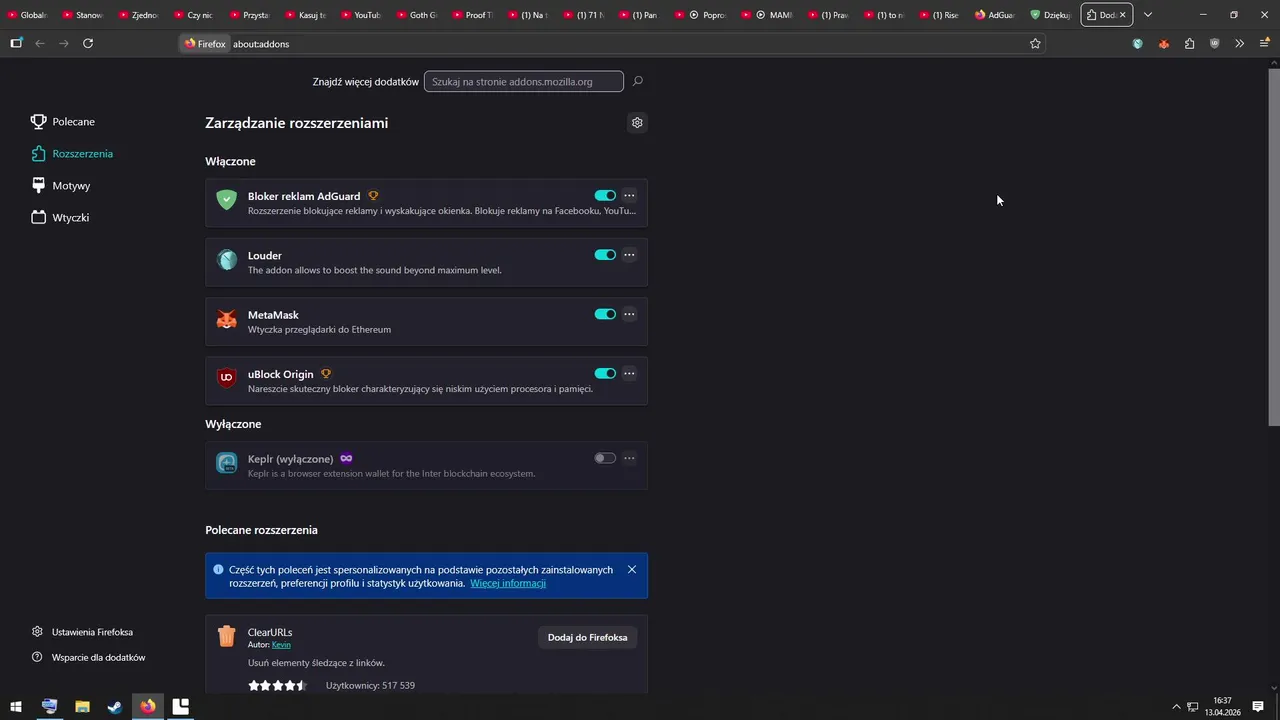The image size is (1280, 720).
Task: Close the current Dodatki tab
Action: pos(1123,15)
